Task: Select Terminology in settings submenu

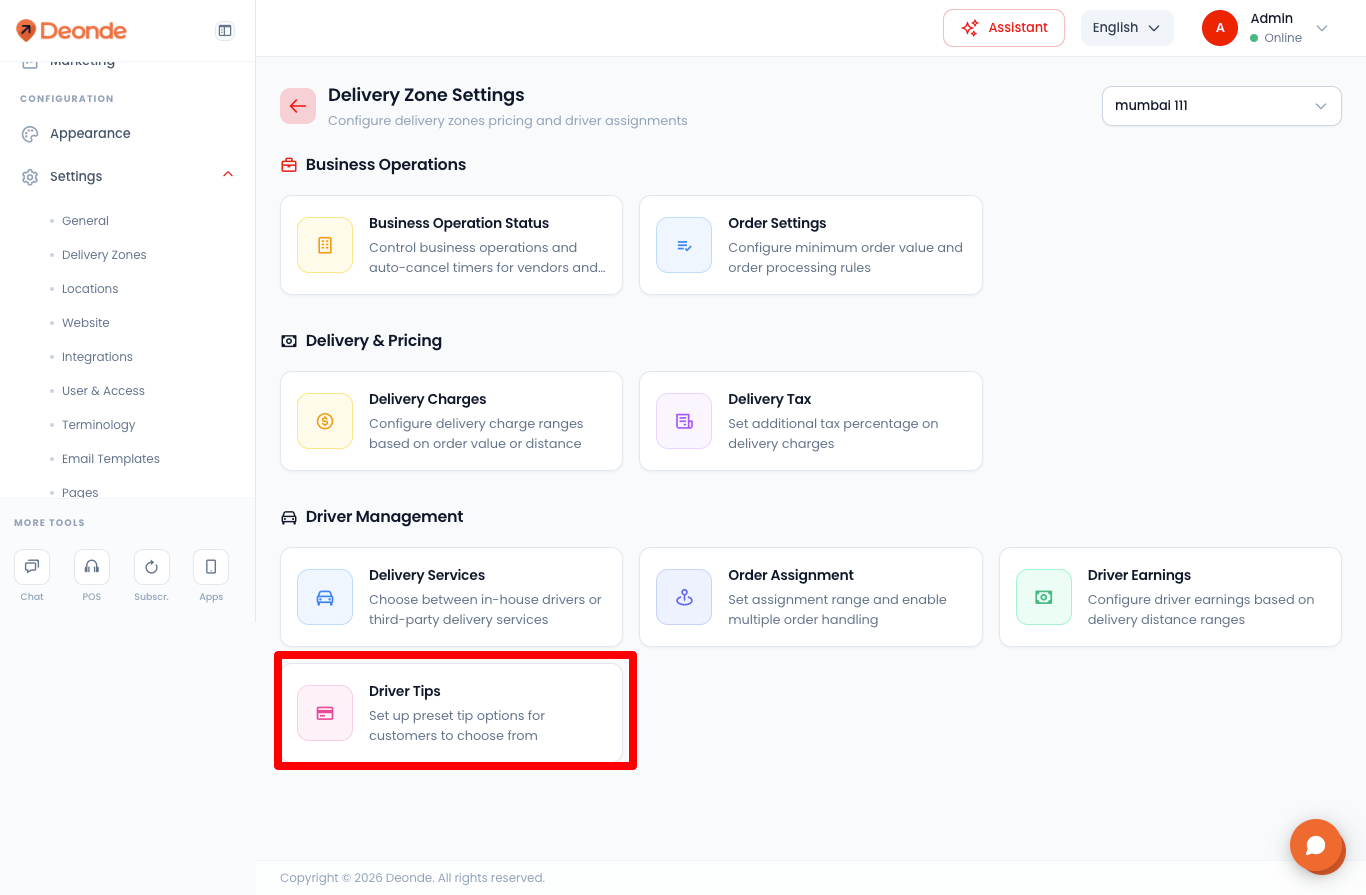Action: tap(98, 425)
